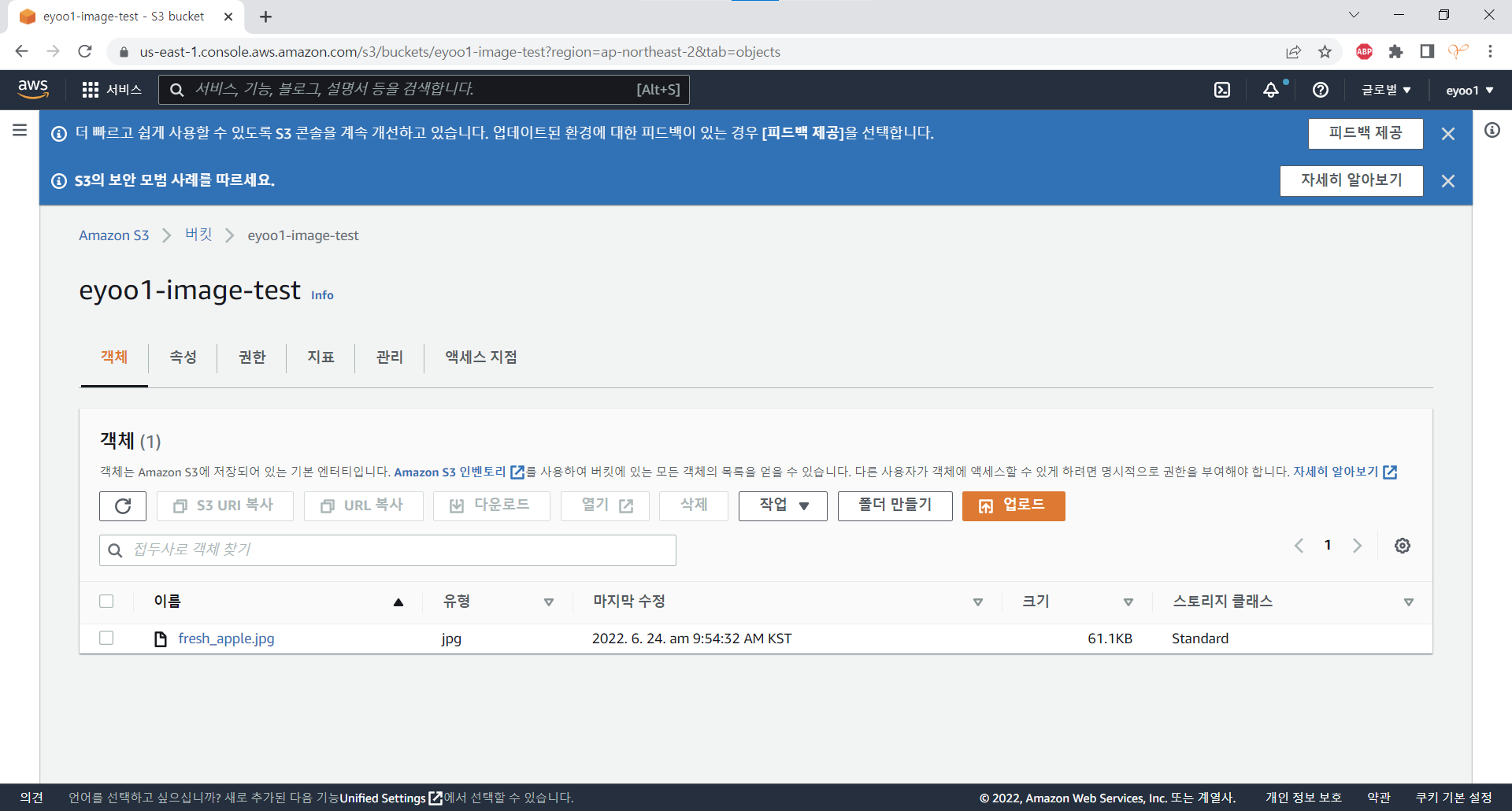Click the 열기 open button
Viewport: 1512px width, 811px height.
(x=605, y=506)
